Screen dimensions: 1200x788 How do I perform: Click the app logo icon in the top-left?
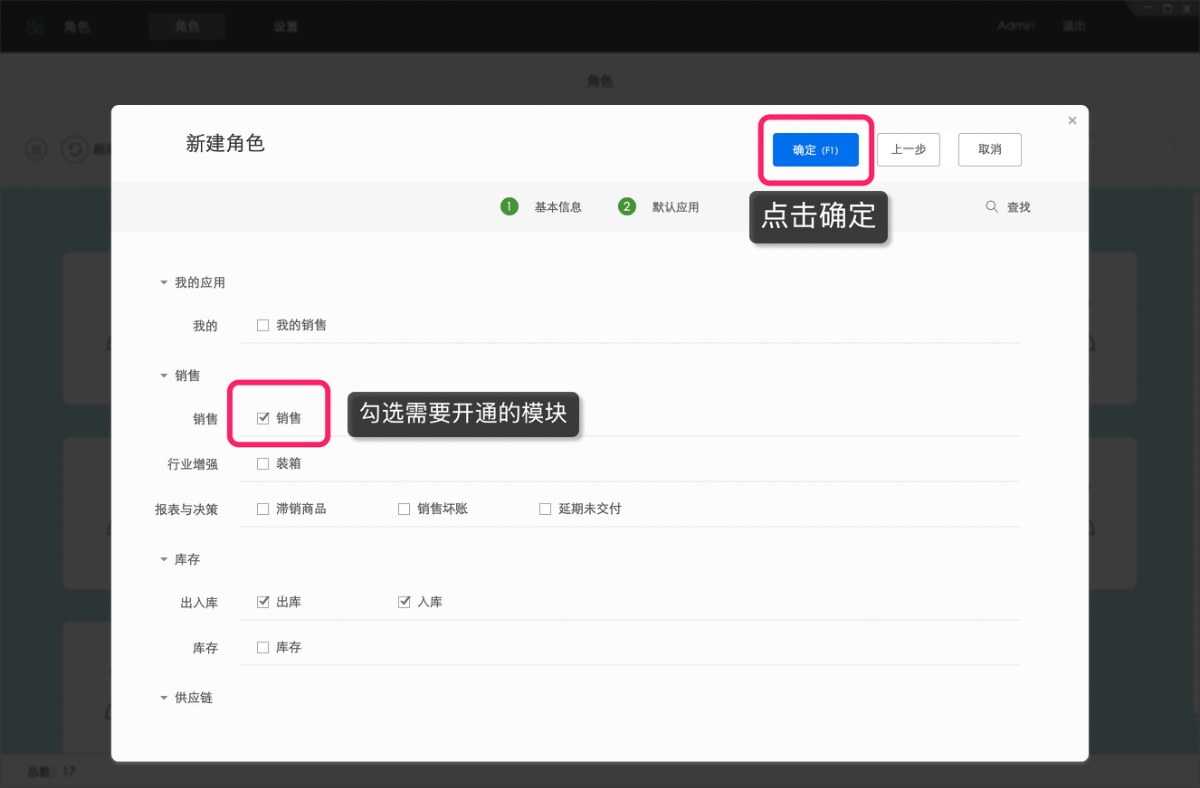coord(36,27)
